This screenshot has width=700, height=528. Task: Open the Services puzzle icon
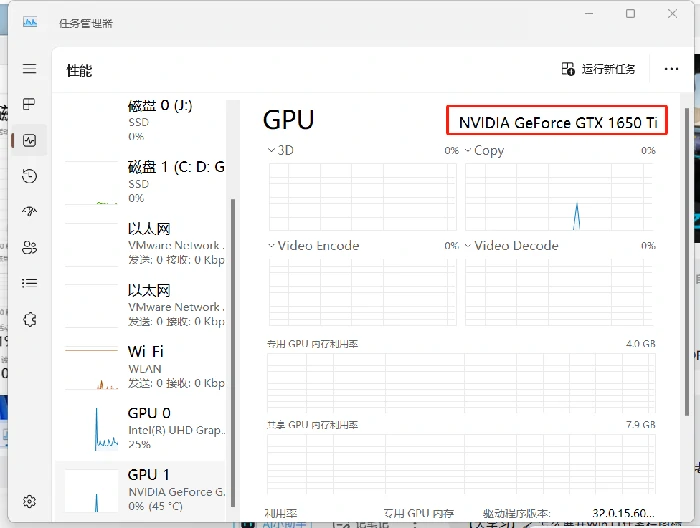pyautogui.click(x=29, y=319)
